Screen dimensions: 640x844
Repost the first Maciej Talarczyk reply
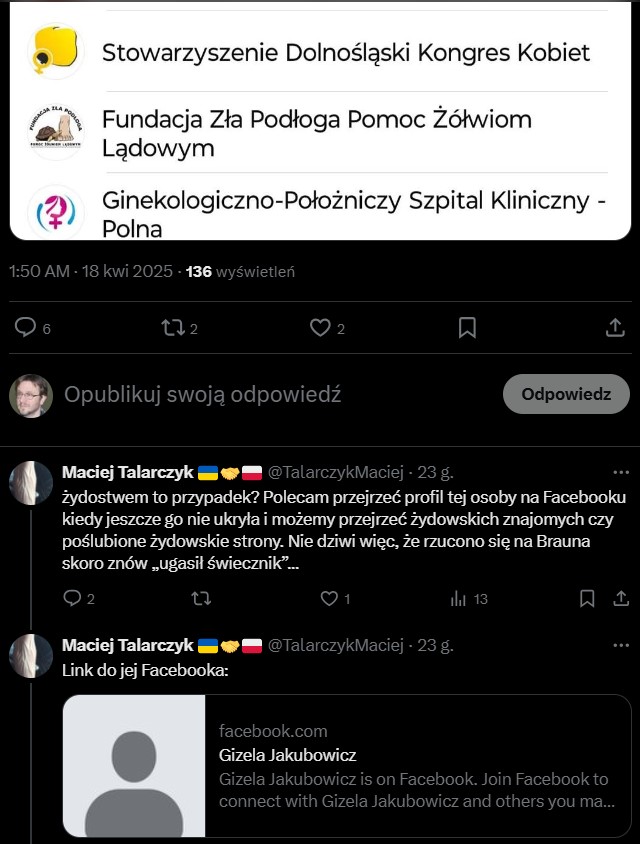201,599
